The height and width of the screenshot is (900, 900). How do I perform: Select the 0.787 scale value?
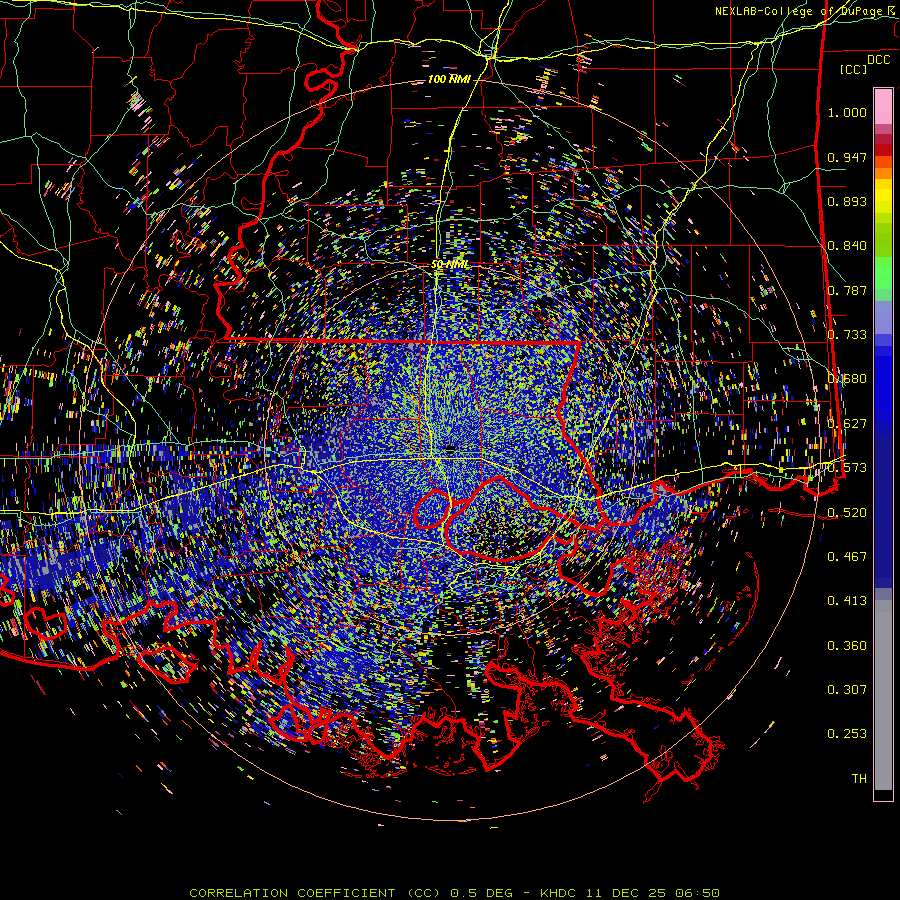pos(847,290)
